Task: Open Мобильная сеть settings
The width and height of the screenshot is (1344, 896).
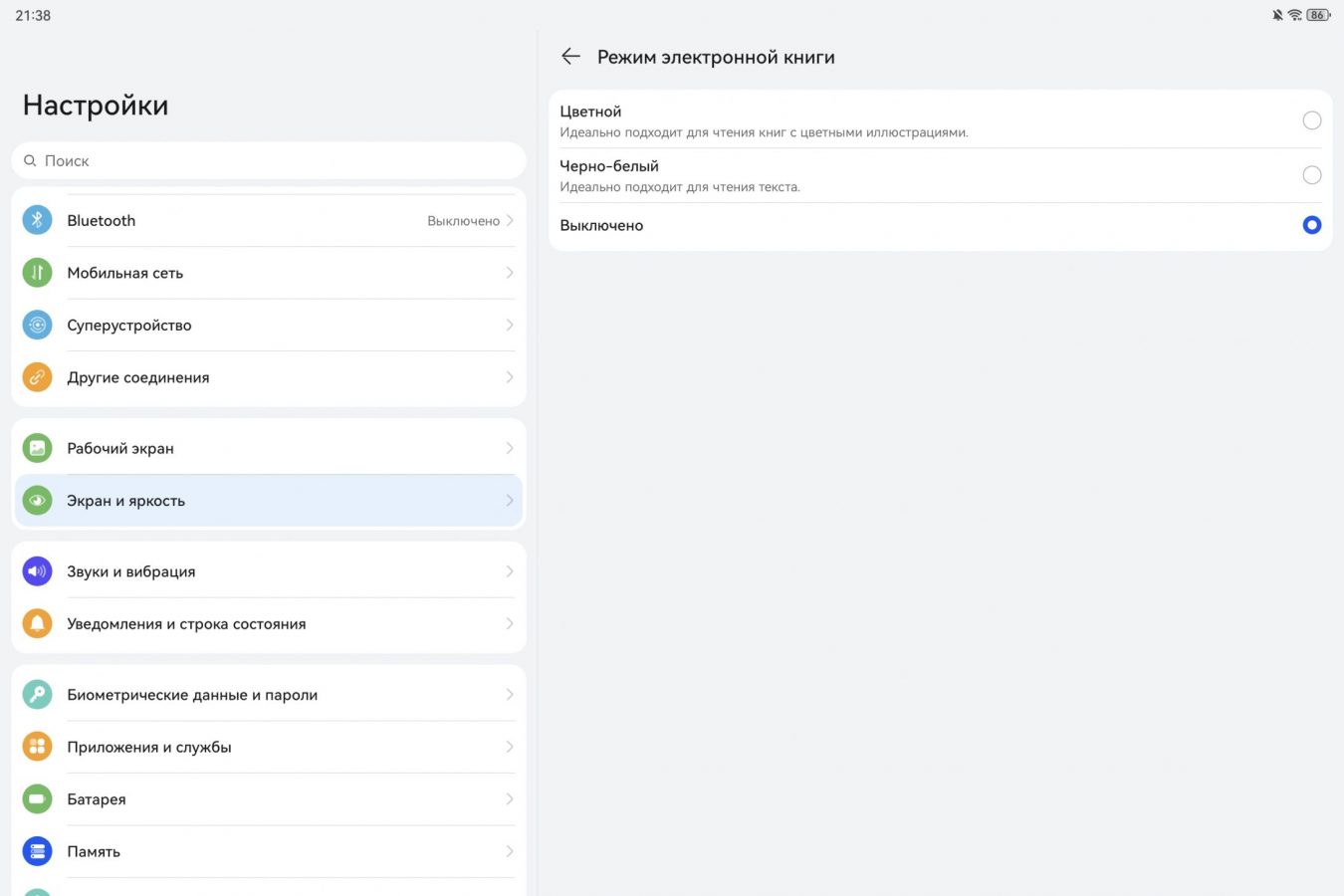Action: click(269, 273)
